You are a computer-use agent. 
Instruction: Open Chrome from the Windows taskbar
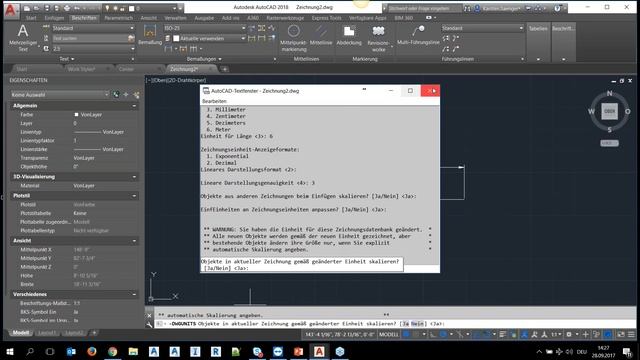[113, 351]
